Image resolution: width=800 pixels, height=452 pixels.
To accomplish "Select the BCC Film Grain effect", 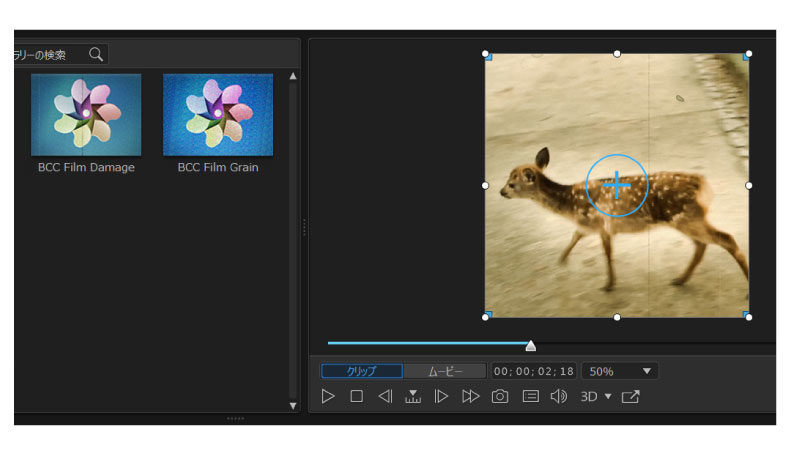I will tap(218, 115).
